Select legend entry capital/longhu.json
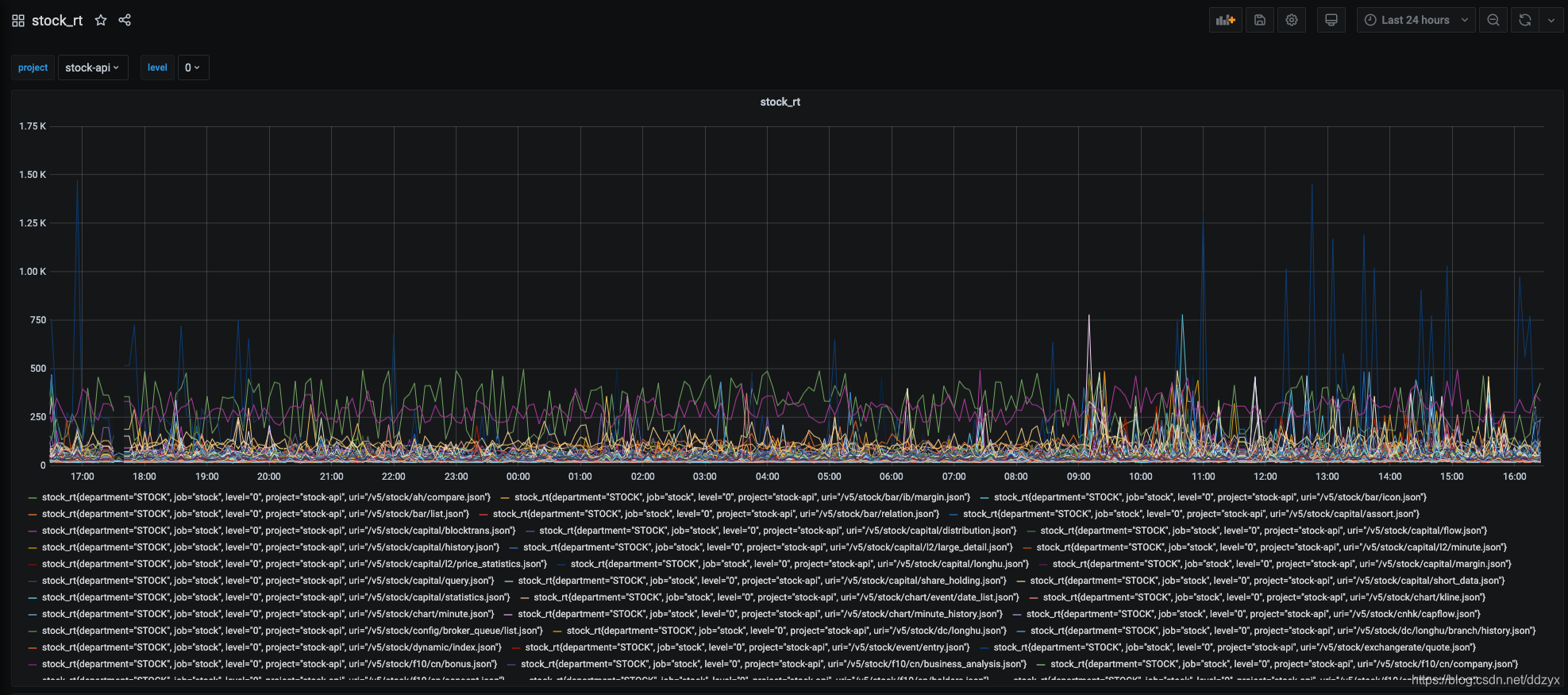Viewport: 1568px width, 695px height. click(x=799, y=564)
